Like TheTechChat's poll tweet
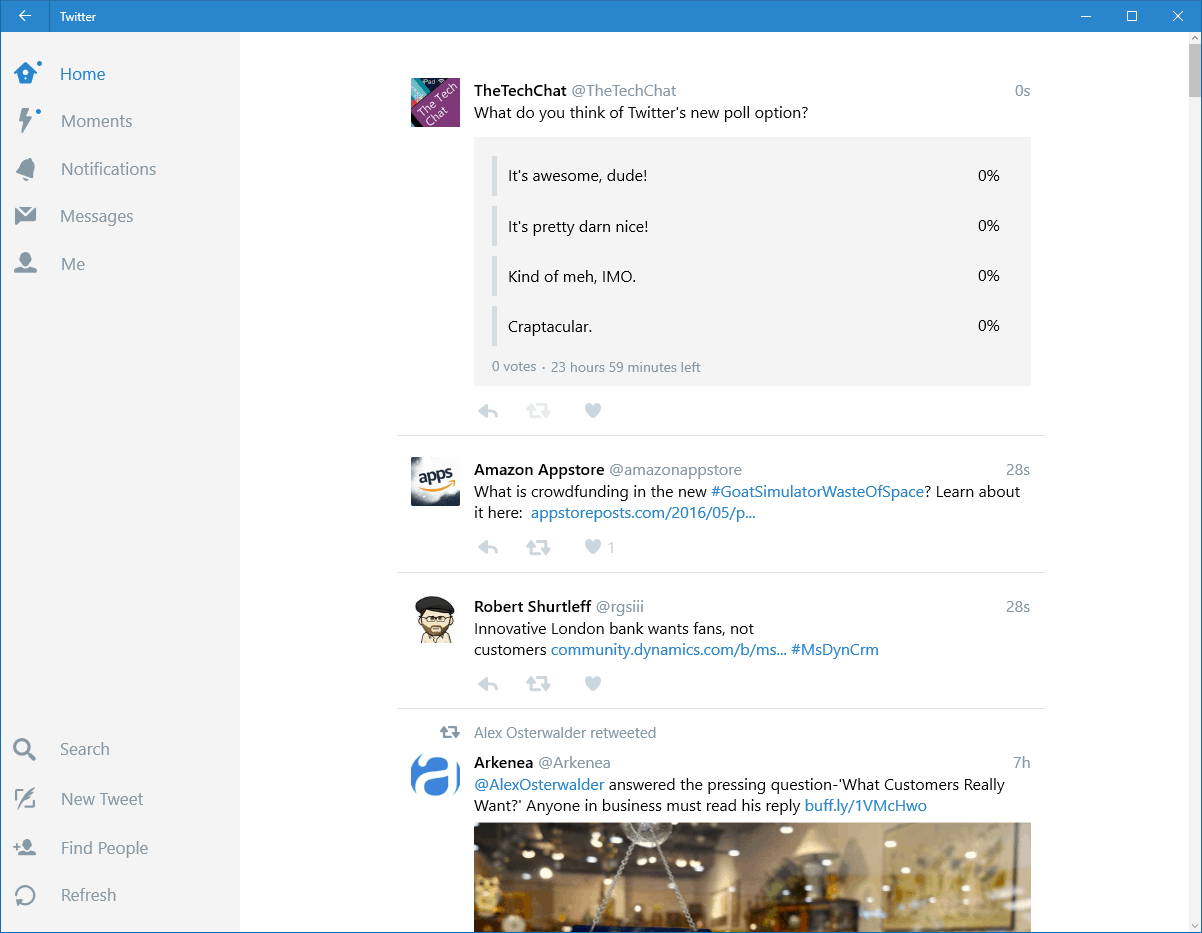The image size is (1202, 933). 593,410
